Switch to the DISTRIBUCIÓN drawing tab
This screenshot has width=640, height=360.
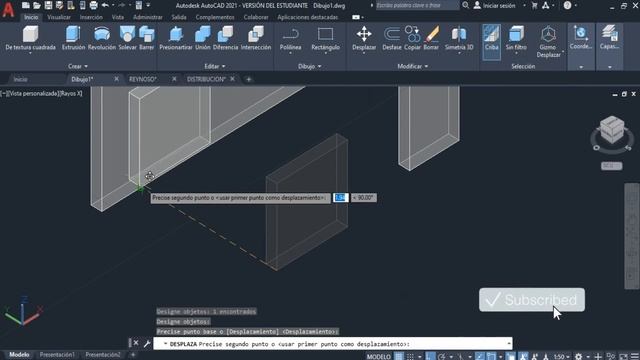(x=206, y=79)
